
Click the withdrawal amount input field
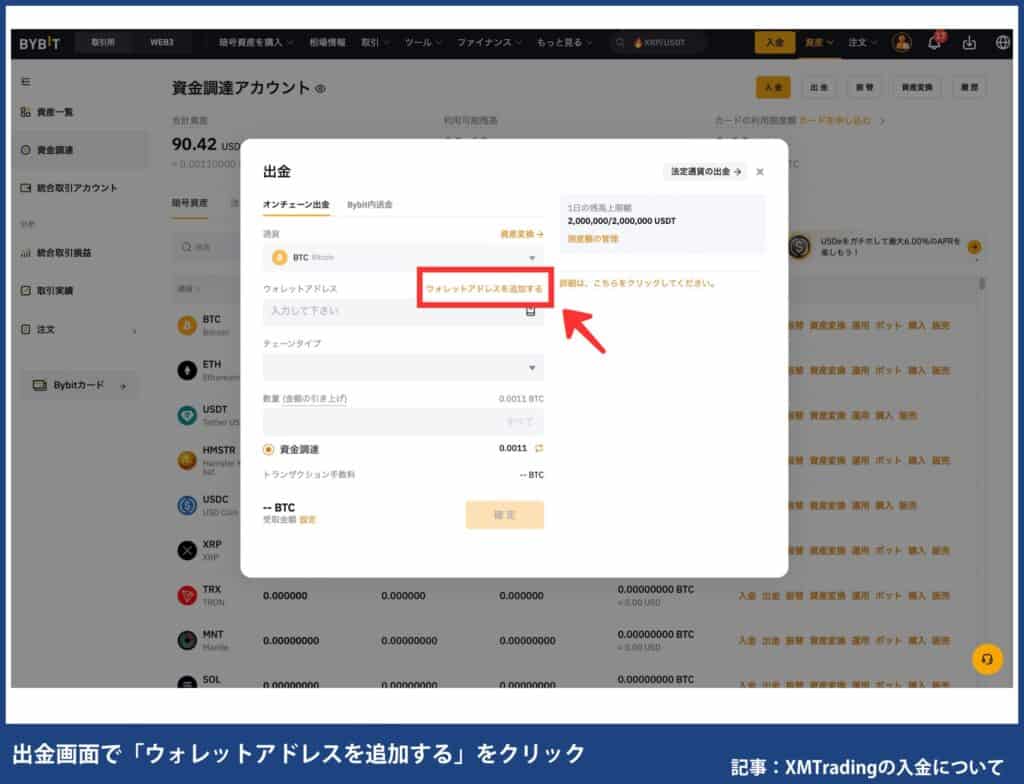[x=403, y=422]
